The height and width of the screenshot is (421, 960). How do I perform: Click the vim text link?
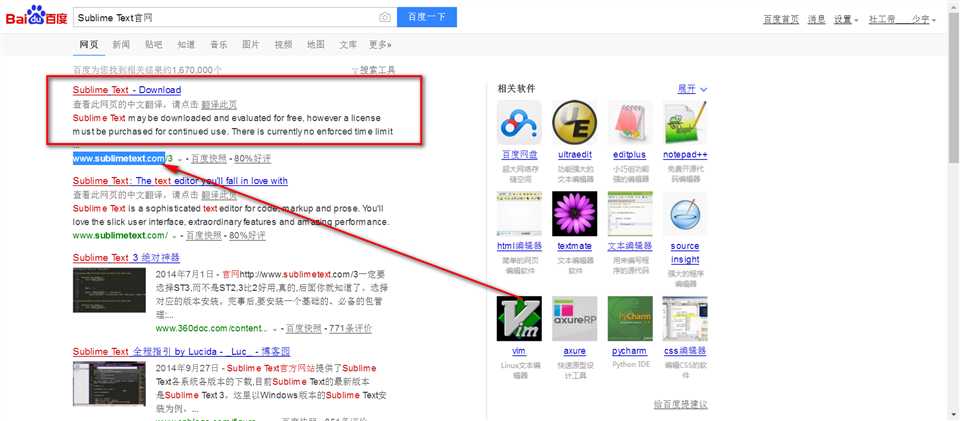pos(519,351)
